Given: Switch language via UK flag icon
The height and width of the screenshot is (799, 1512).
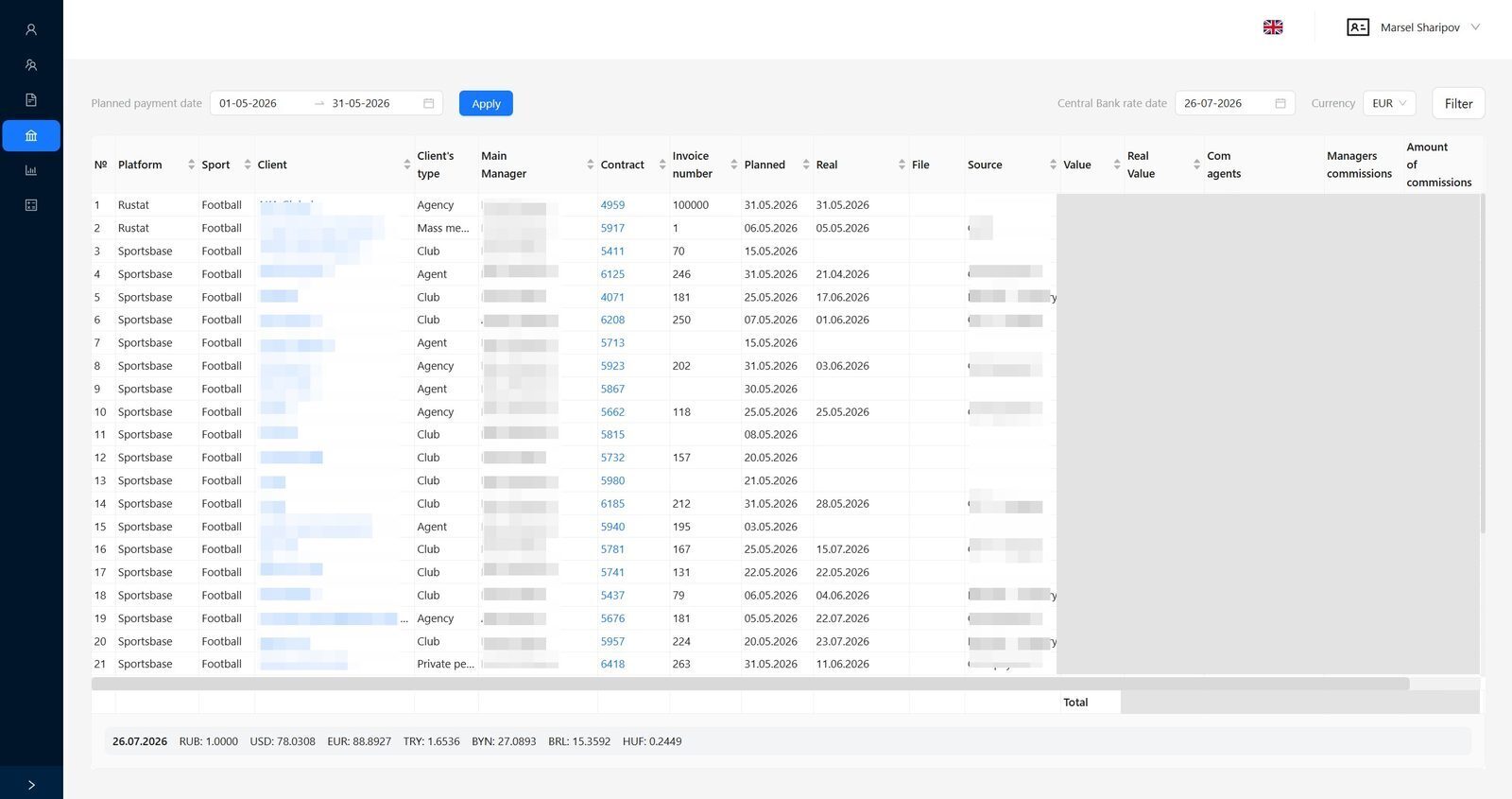Looking at the screenshot, I should click(1273, 27).
